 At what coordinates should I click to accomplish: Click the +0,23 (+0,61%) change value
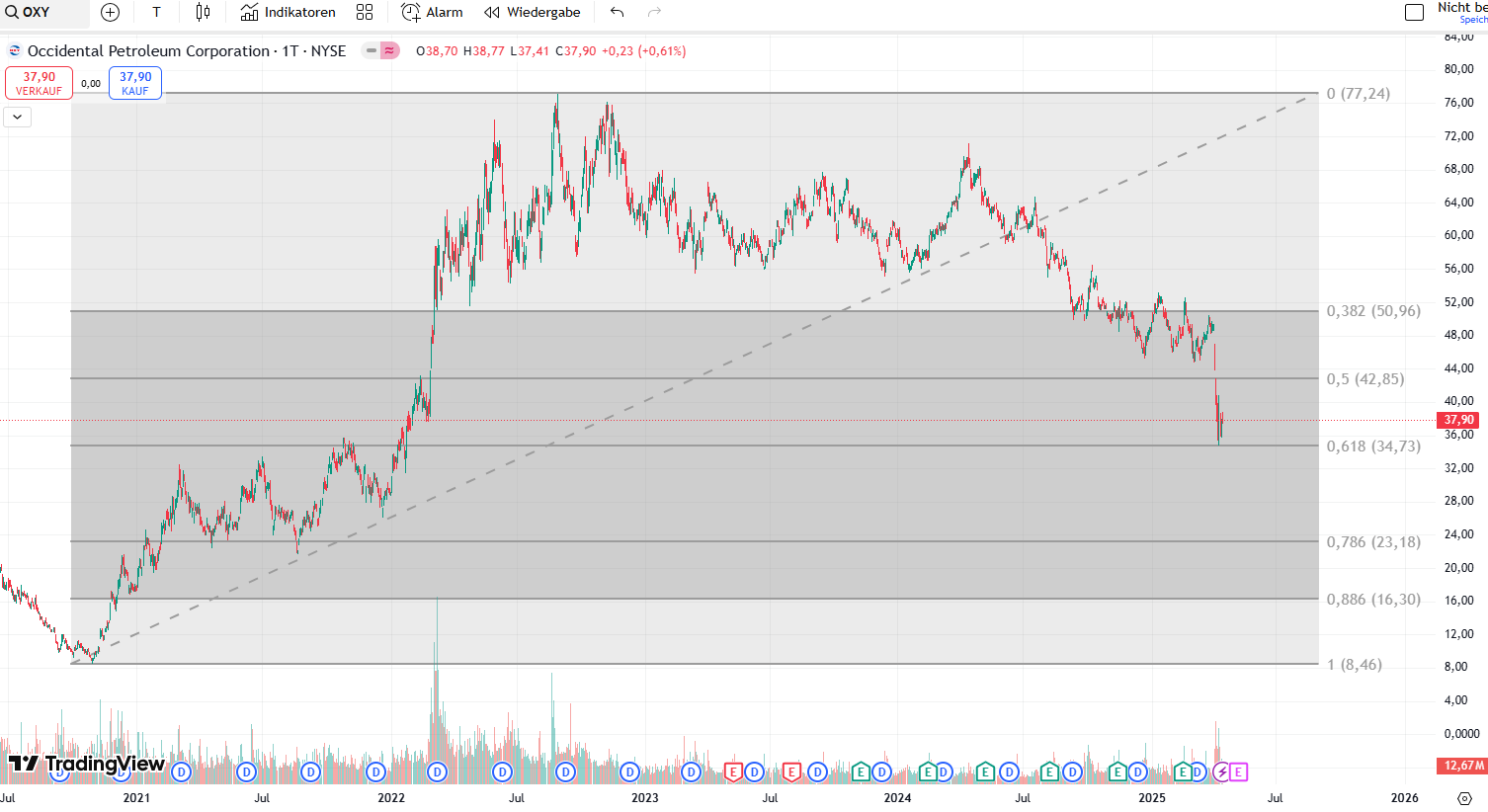[x=643, y=51]
